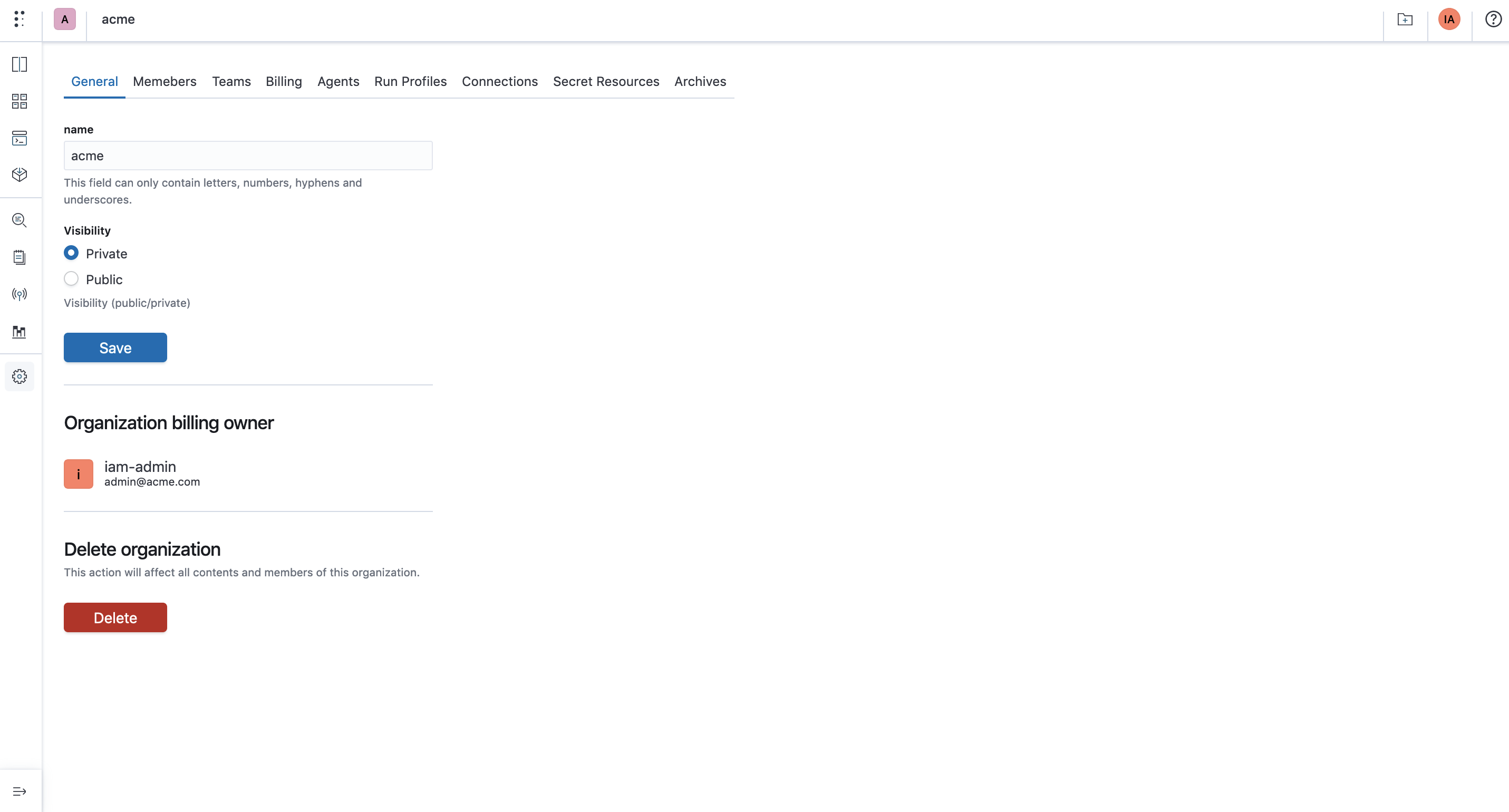Screen dimensions: 1509x812
Task: Click the acme organization name in header
Action: [118, 20]
